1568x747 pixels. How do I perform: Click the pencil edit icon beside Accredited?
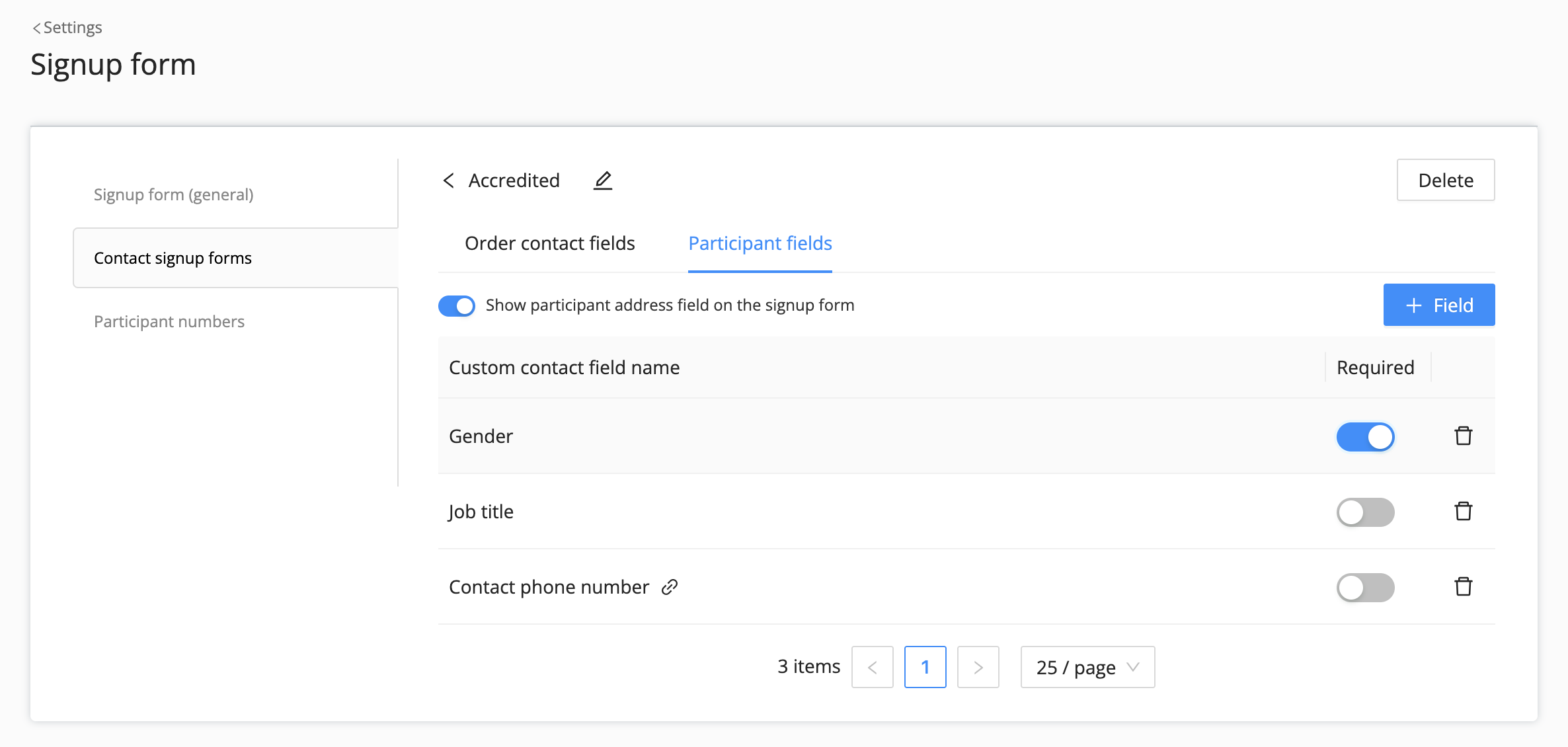click(602, 180)
